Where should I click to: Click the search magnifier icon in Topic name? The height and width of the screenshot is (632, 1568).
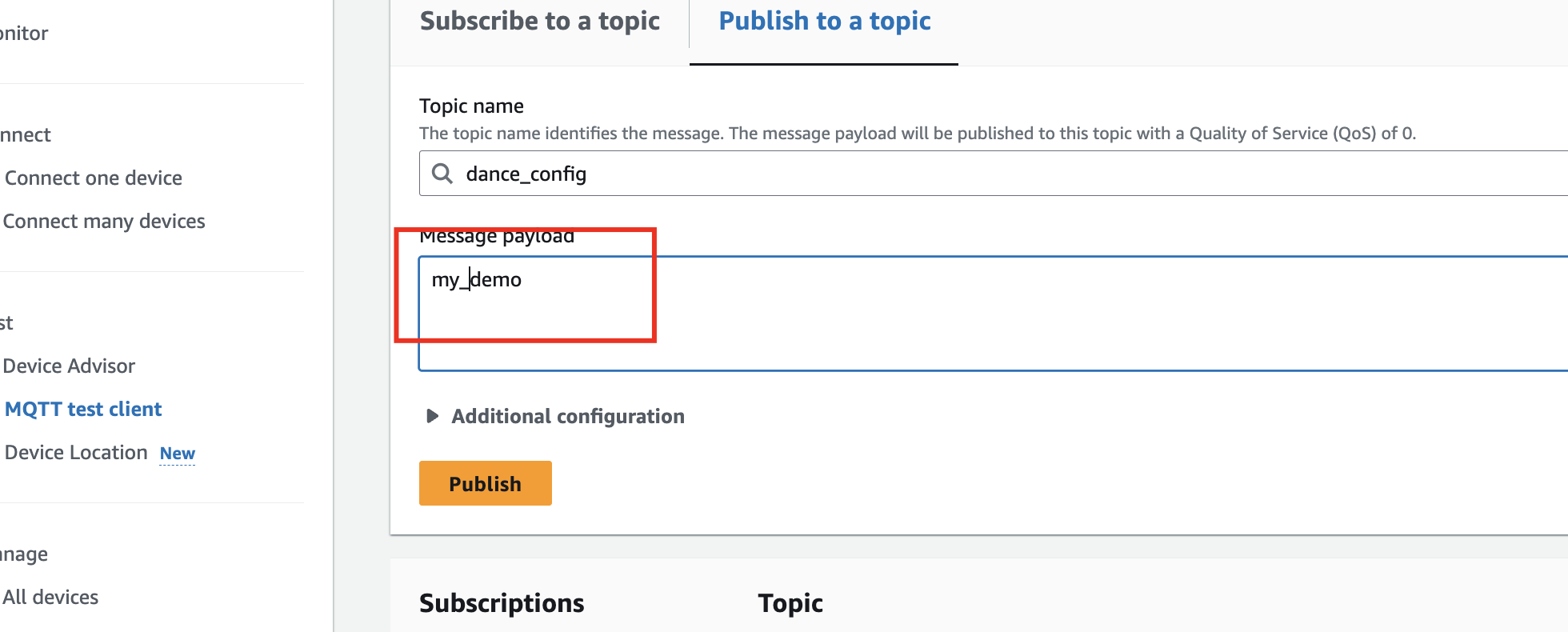coord(442,173)
